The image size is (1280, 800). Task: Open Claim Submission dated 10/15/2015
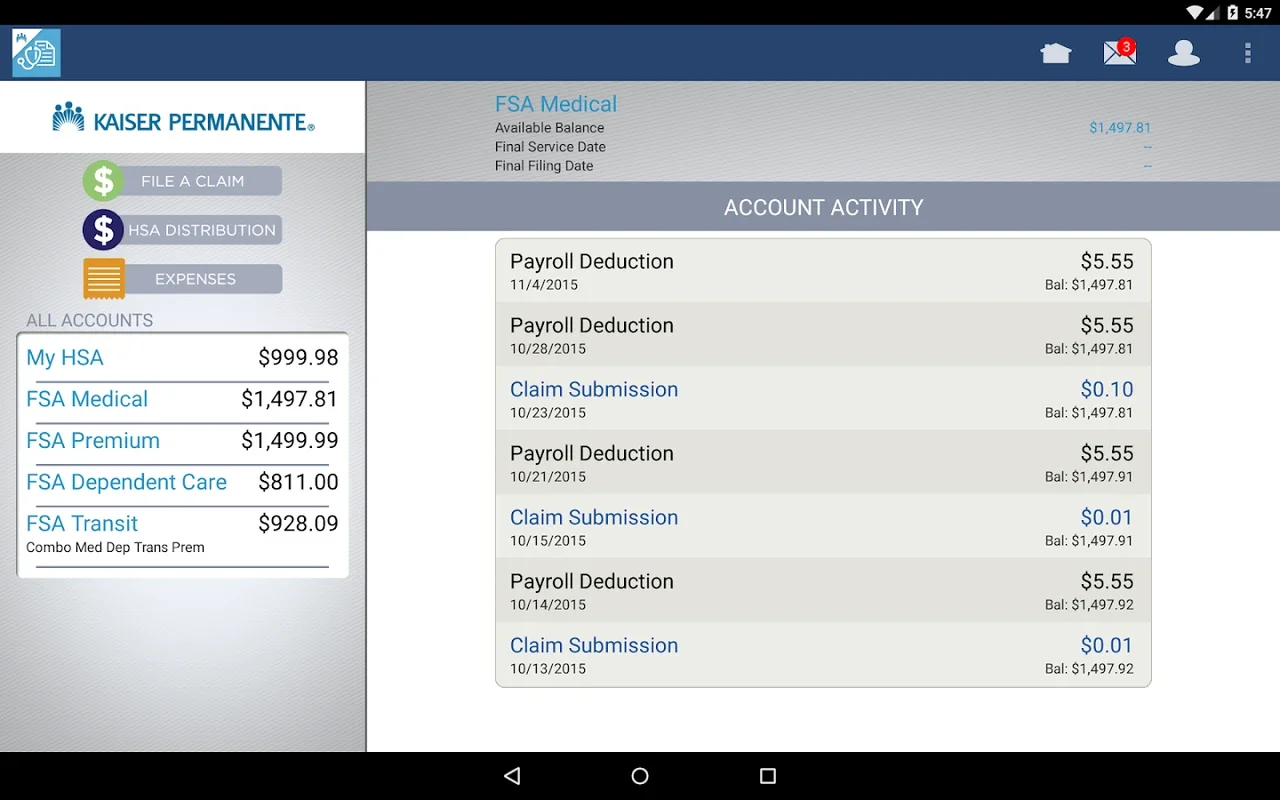click(823, 527)
